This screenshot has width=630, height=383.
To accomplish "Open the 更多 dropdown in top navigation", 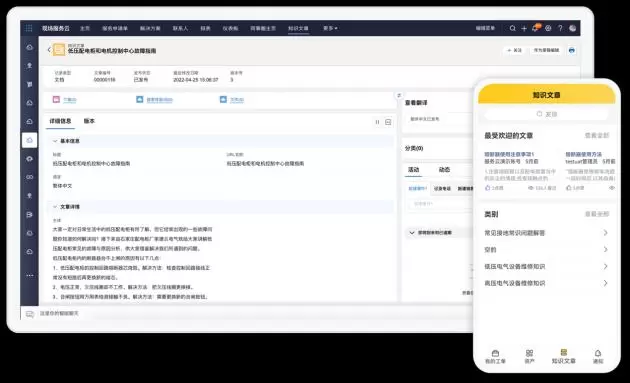I will (330, 29).
